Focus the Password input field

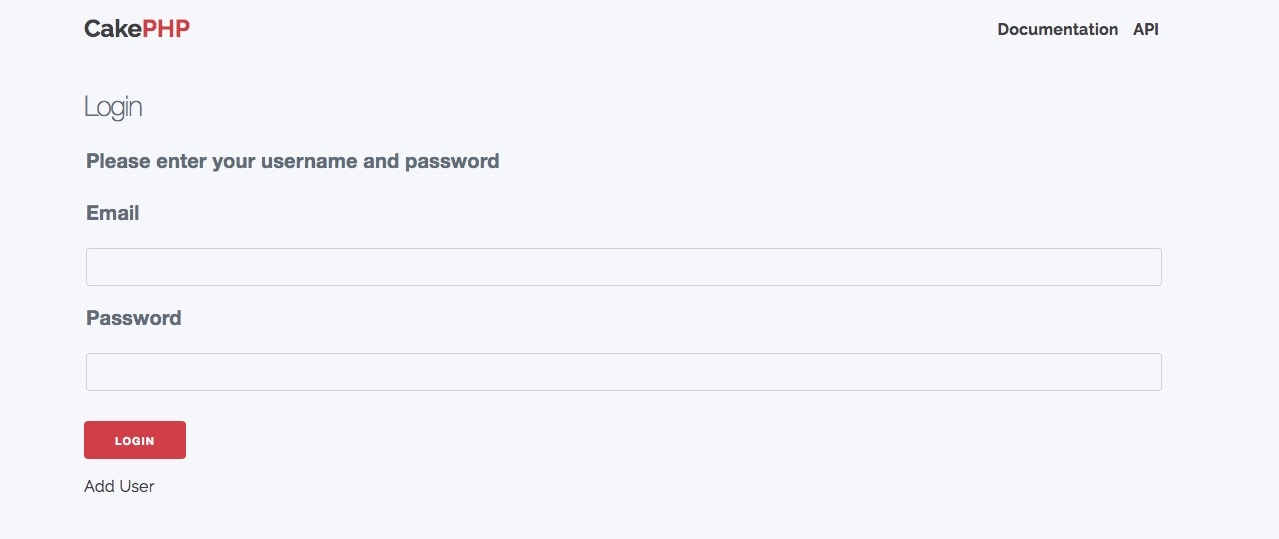pos(623,372)
